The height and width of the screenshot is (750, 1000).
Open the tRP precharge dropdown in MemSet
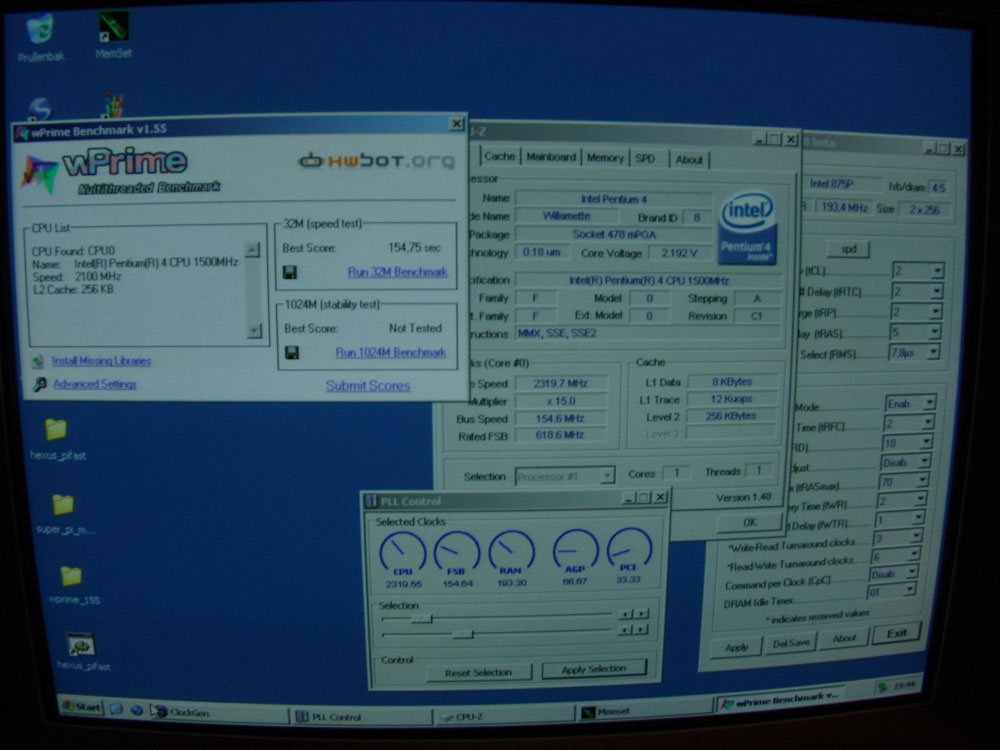(915, 312)
